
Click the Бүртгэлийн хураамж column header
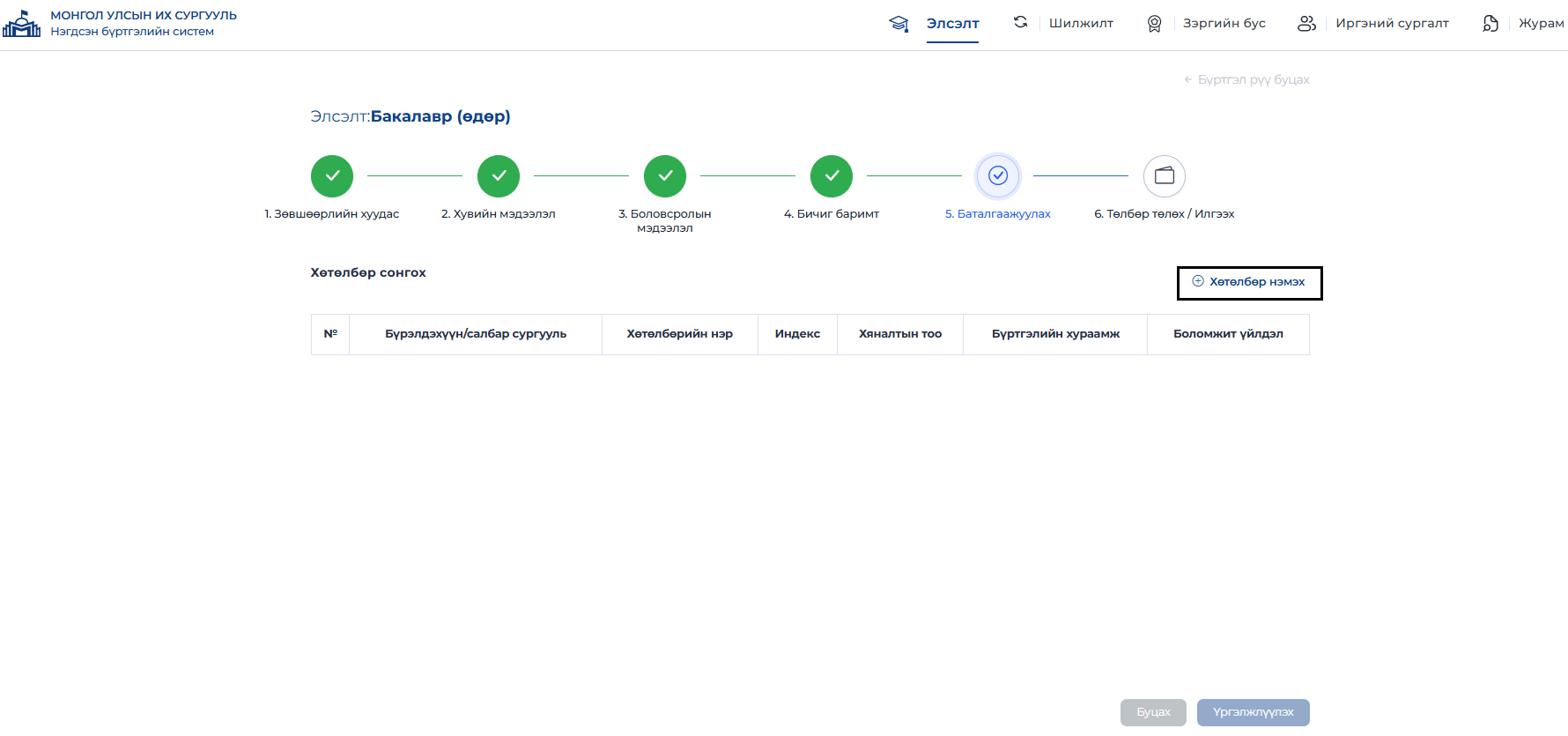pyautogui.click(x=1055, y=334)
